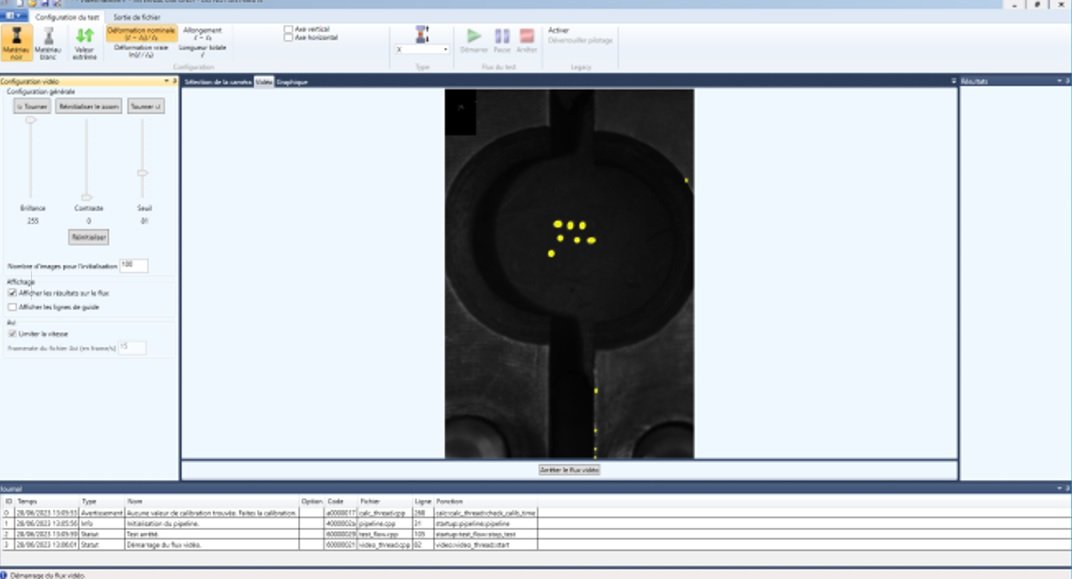
Task: Rotate video left with Tourner button
Action: [x=32, y=107]
